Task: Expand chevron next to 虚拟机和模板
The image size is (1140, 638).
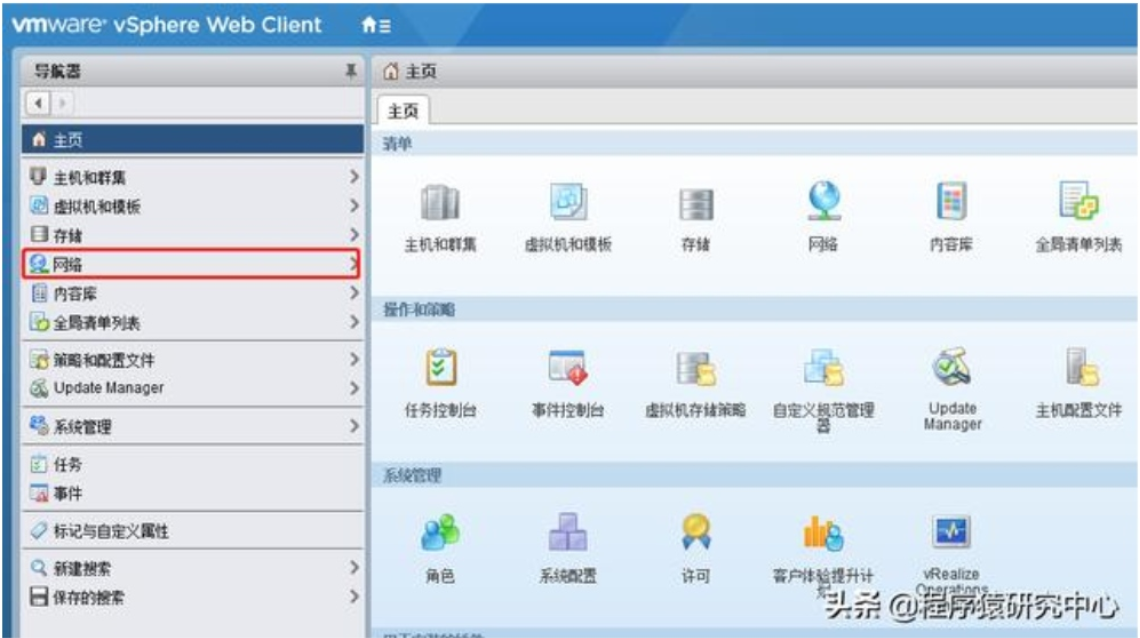Action: (354, 206)
